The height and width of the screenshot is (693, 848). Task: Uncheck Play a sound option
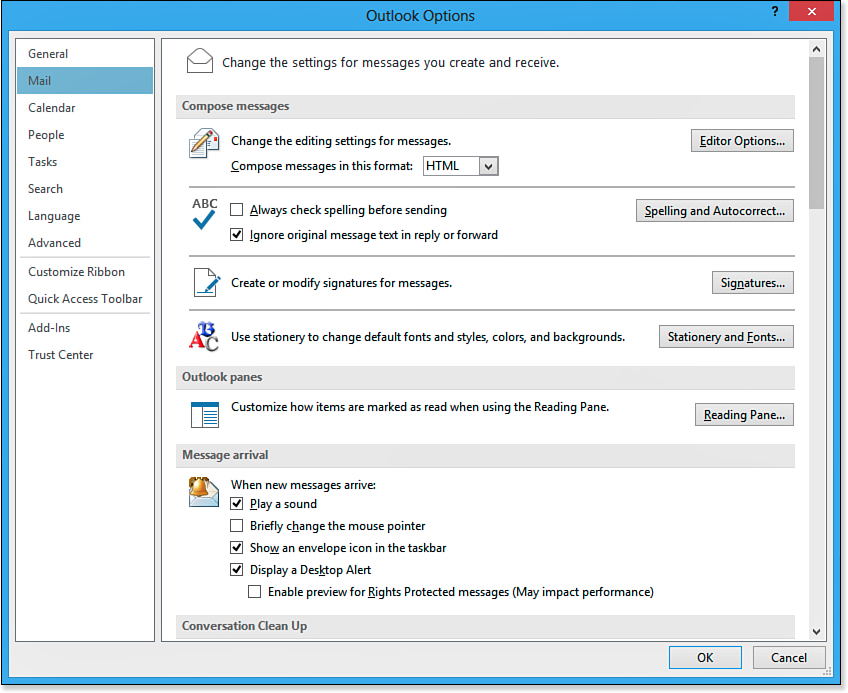pos(237,504)
